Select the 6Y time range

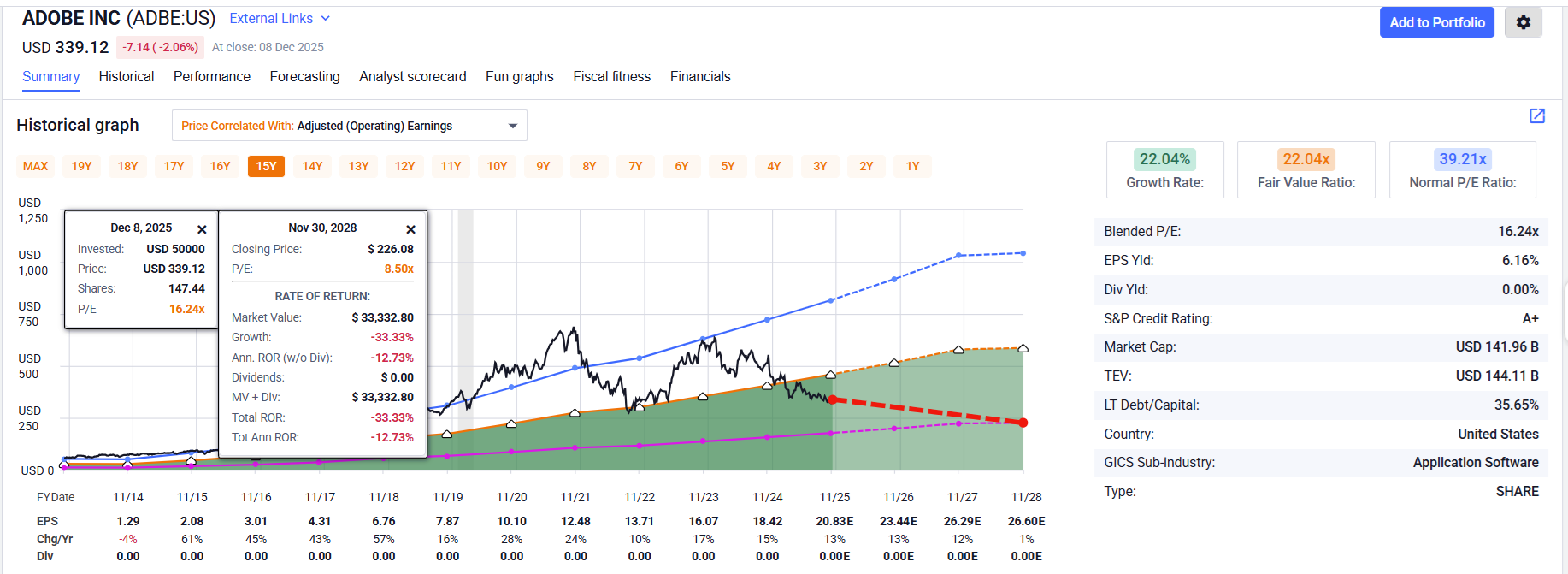coord(682,166)
